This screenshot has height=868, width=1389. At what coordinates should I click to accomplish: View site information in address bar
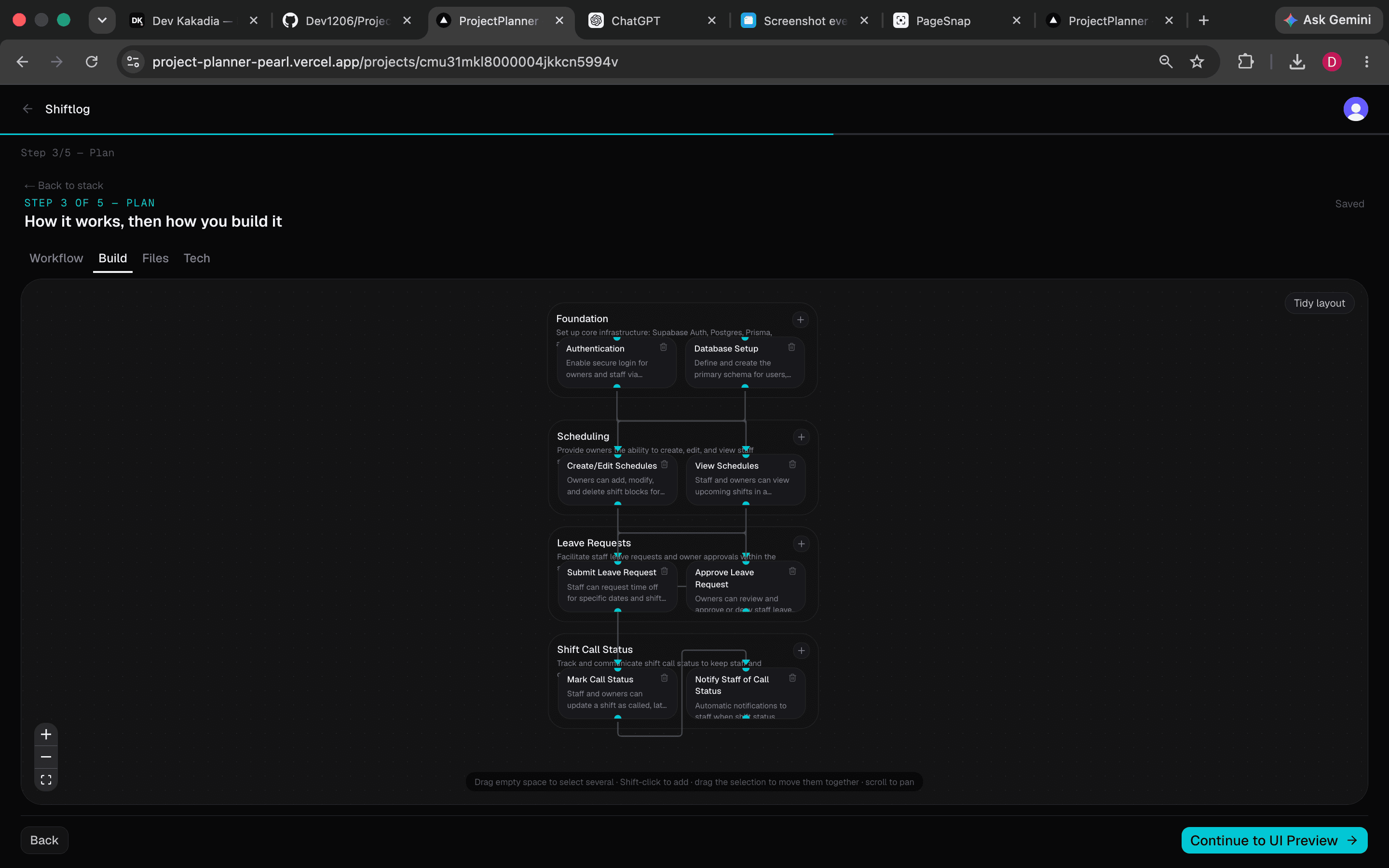click(133, 61)
